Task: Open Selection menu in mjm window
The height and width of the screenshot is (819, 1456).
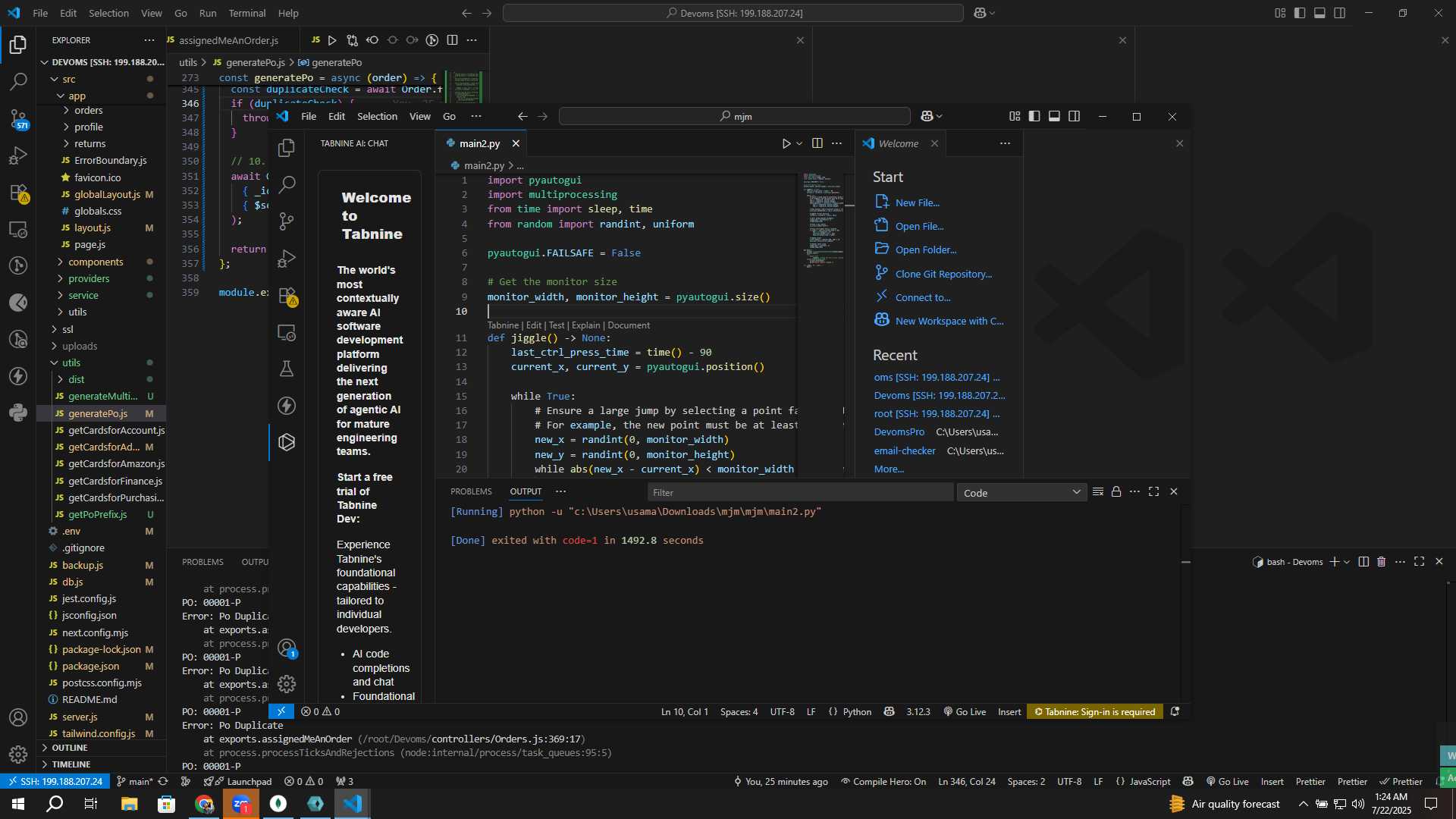Action: pyautogui.click(x=377, y=116)
